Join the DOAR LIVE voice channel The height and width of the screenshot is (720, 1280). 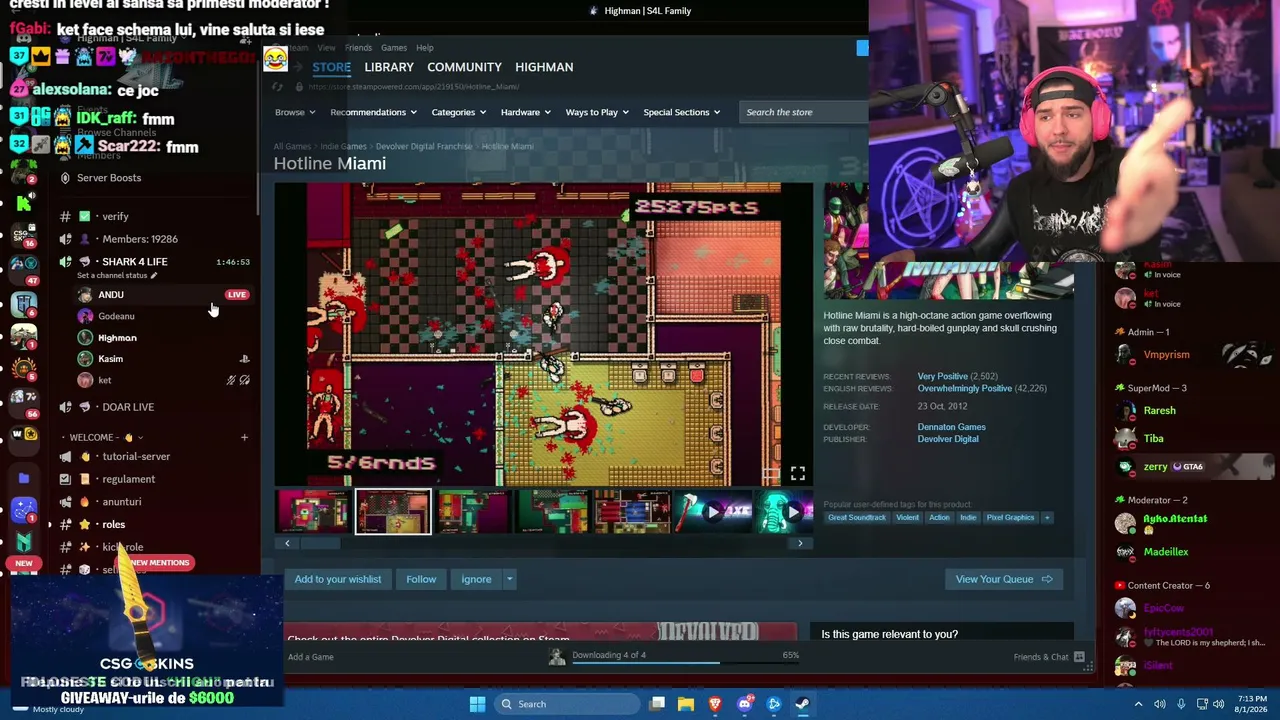click(128, 407)
